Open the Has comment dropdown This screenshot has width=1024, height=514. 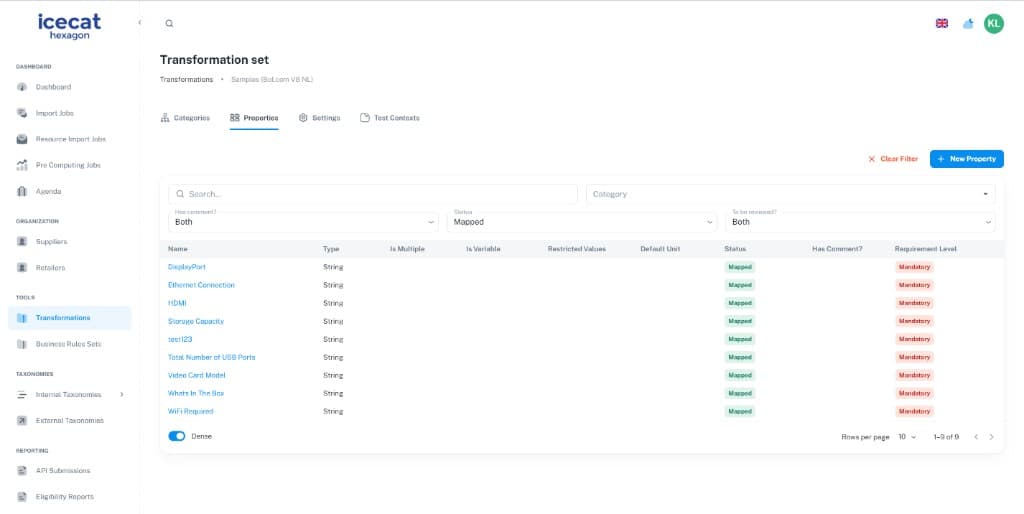tap(303, 222)
